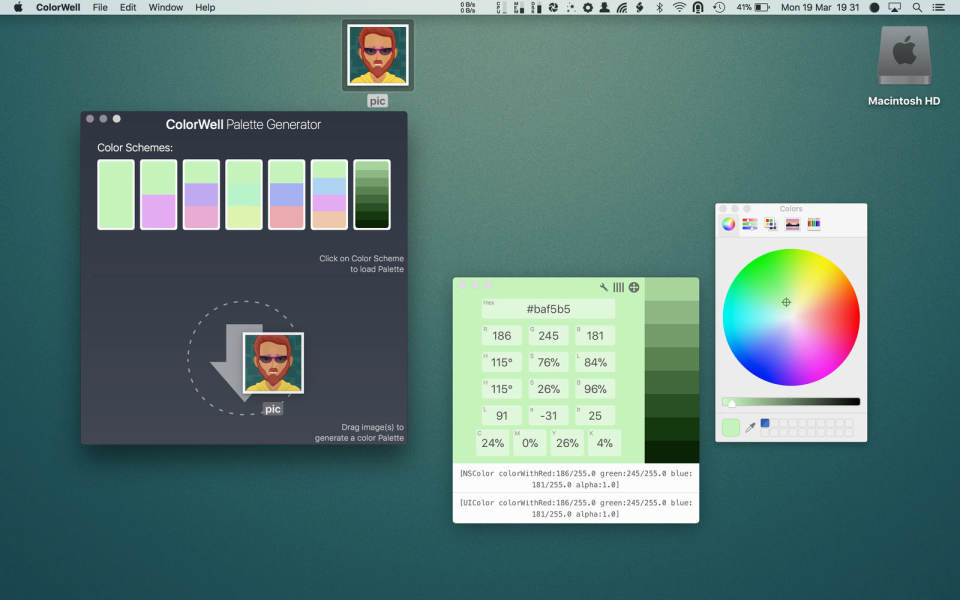Click the four vertical bars palette icon
This screenshot has width=960, height=600.
pos(618,287)
